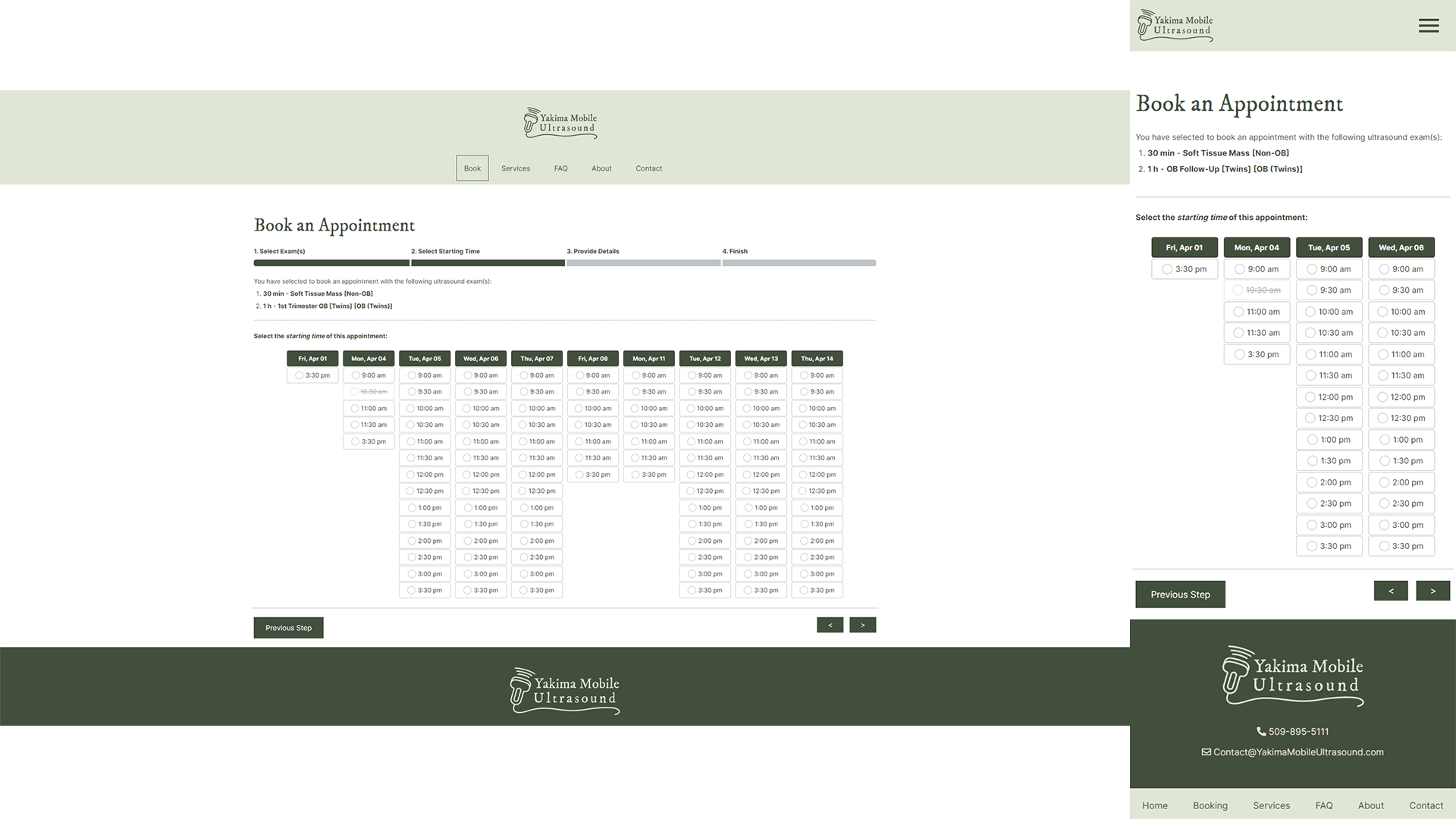Click the mobile footer Yakima logo

[1292, 676]
